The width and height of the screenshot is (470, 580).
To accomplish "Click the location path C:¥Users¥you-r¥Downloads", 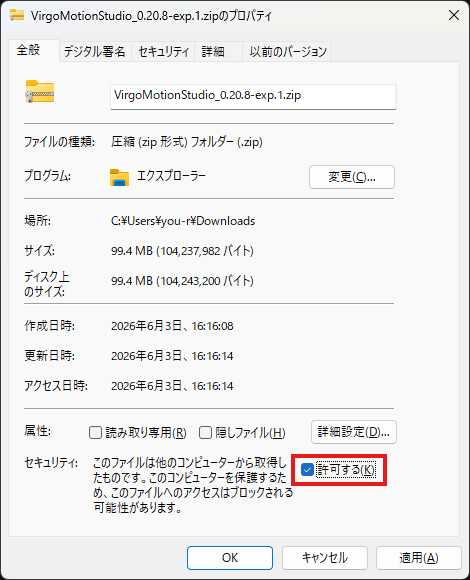I will (x=183, y=221).
